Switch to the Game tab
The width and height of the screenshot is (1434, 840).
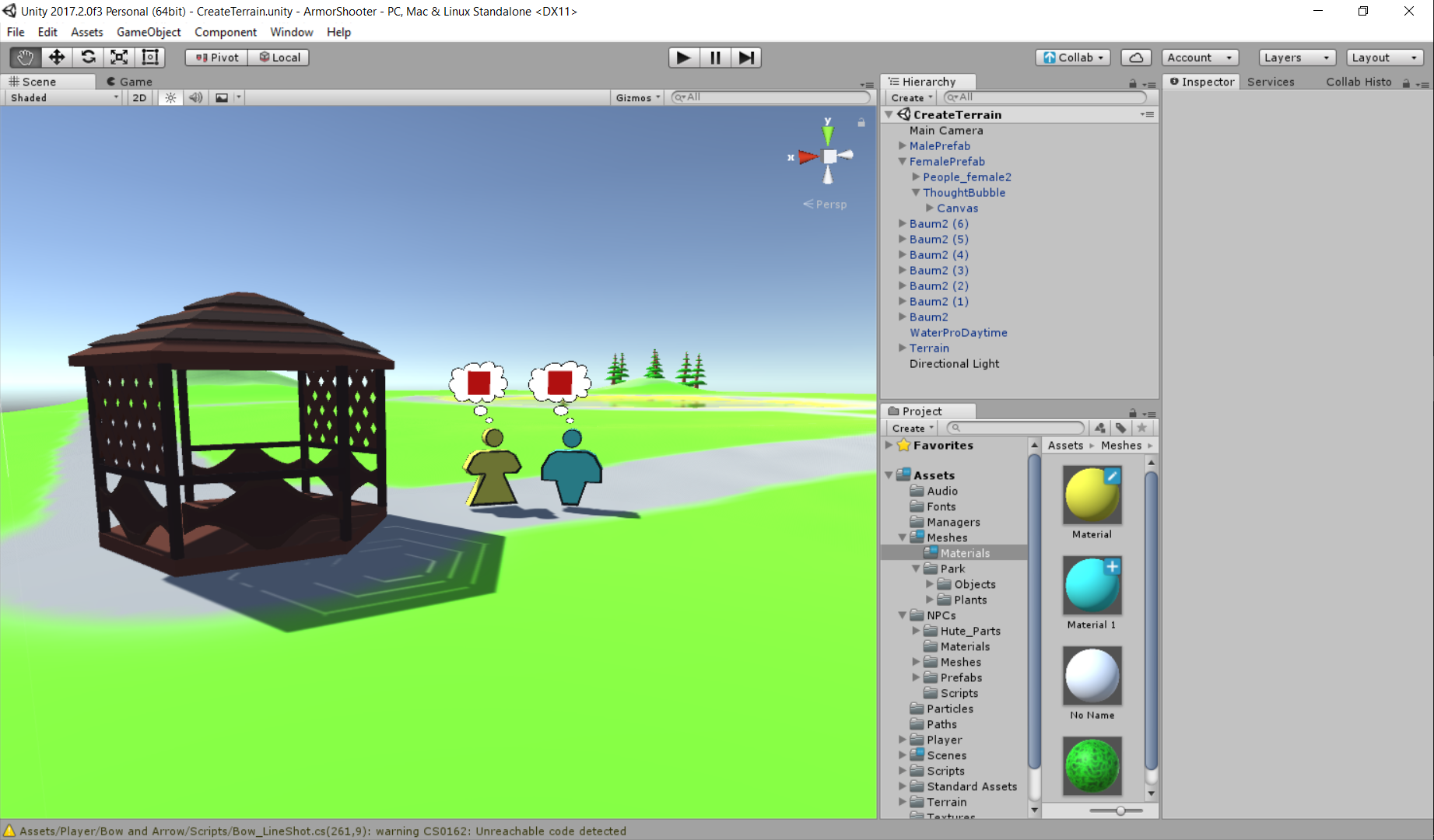[x=129, y=82]
